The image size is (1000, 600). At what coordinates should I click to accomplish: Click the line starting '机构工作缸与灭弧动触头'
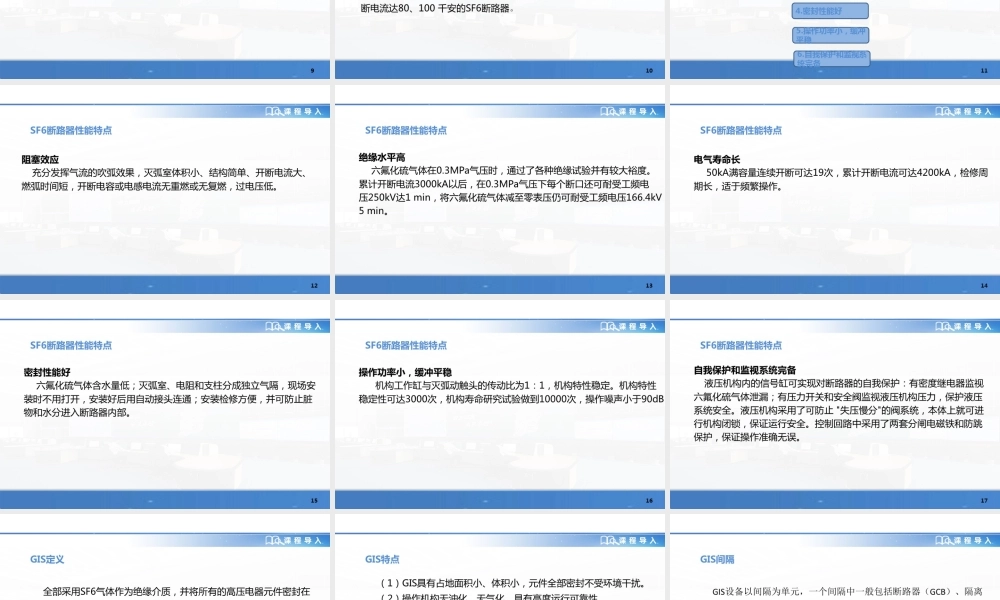[515, 385]
